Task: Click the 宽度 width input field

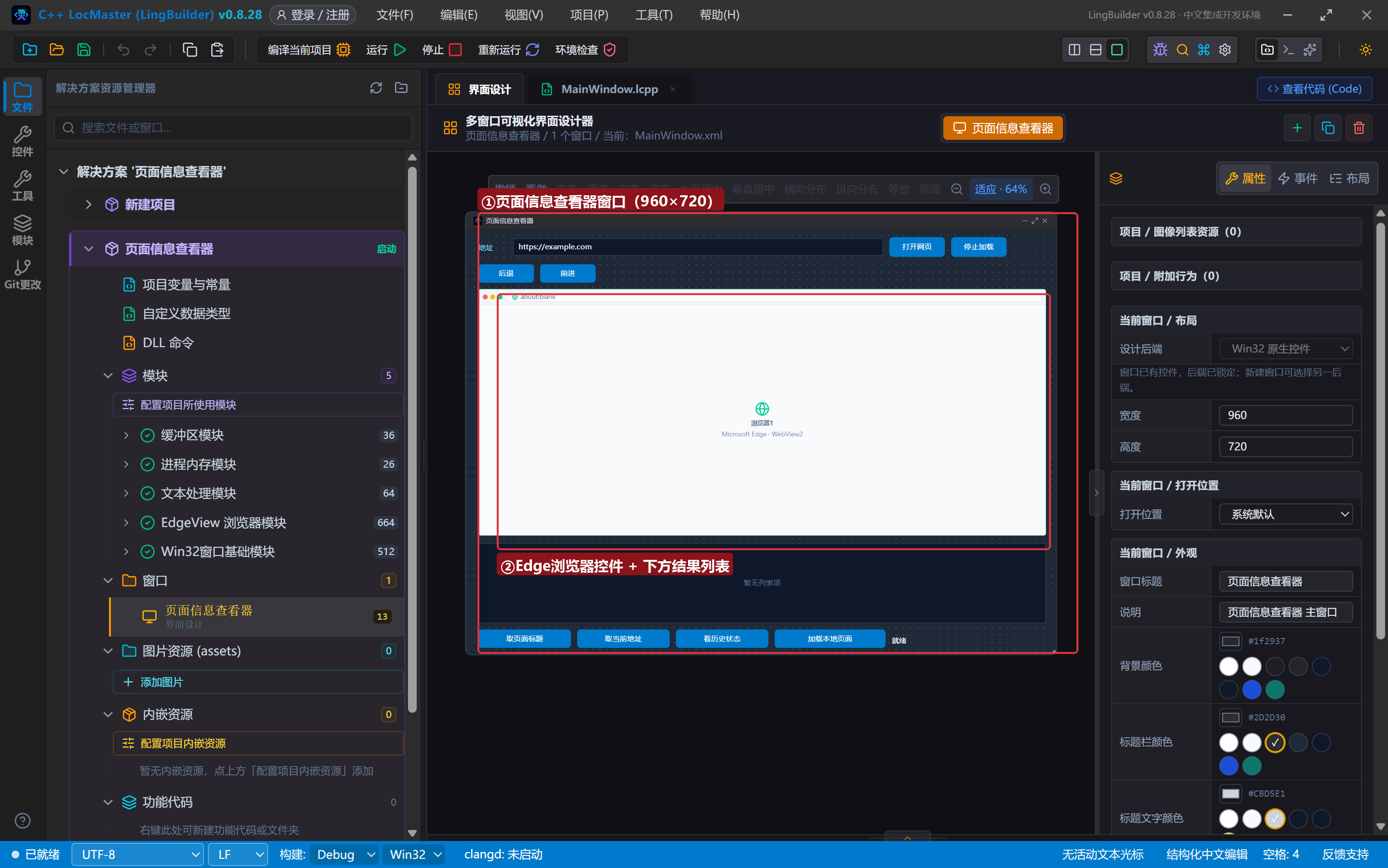Action: pos(1285,415)
